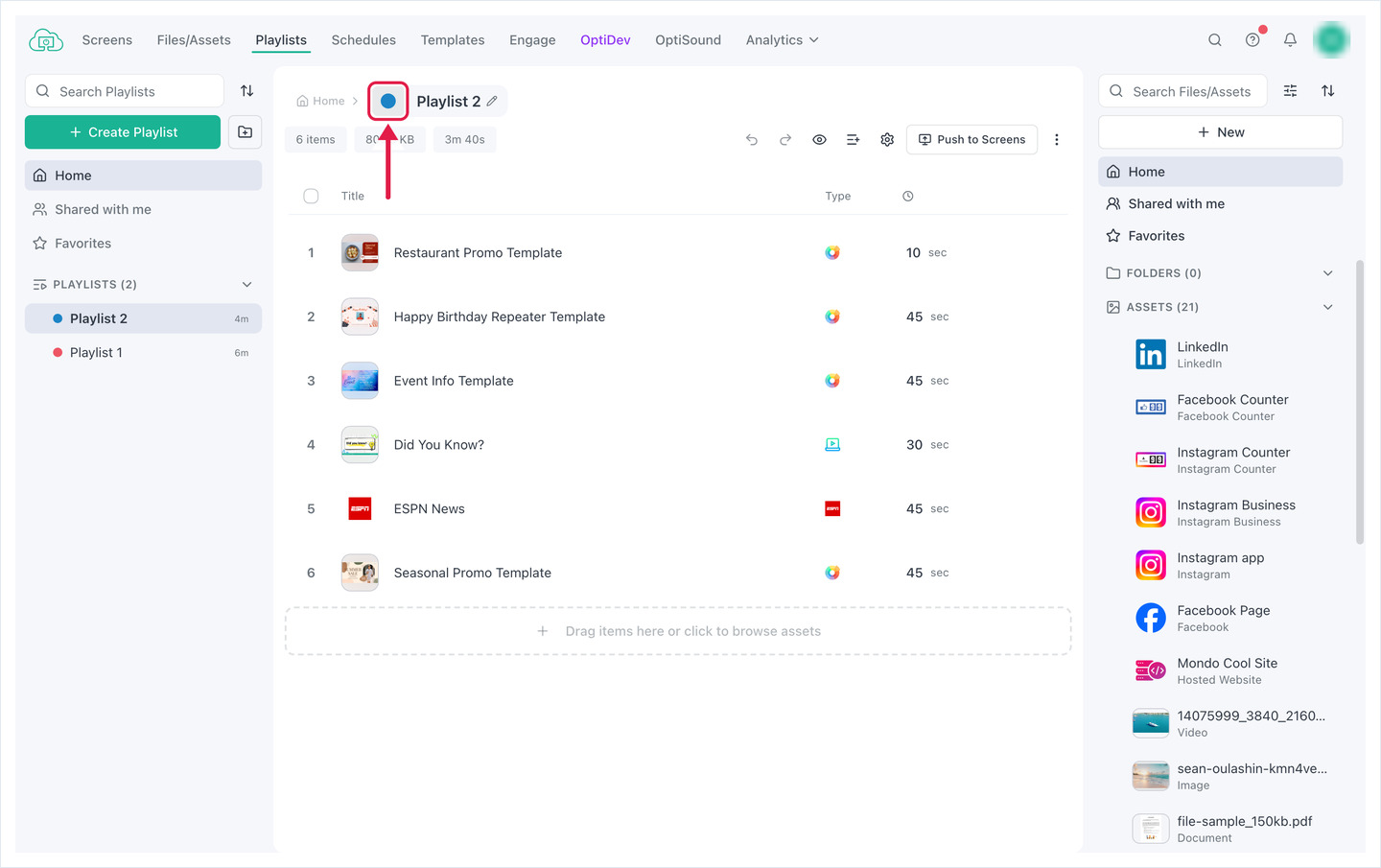
Task: Click the cloud logo icon in the top bar
Action: 46,40
